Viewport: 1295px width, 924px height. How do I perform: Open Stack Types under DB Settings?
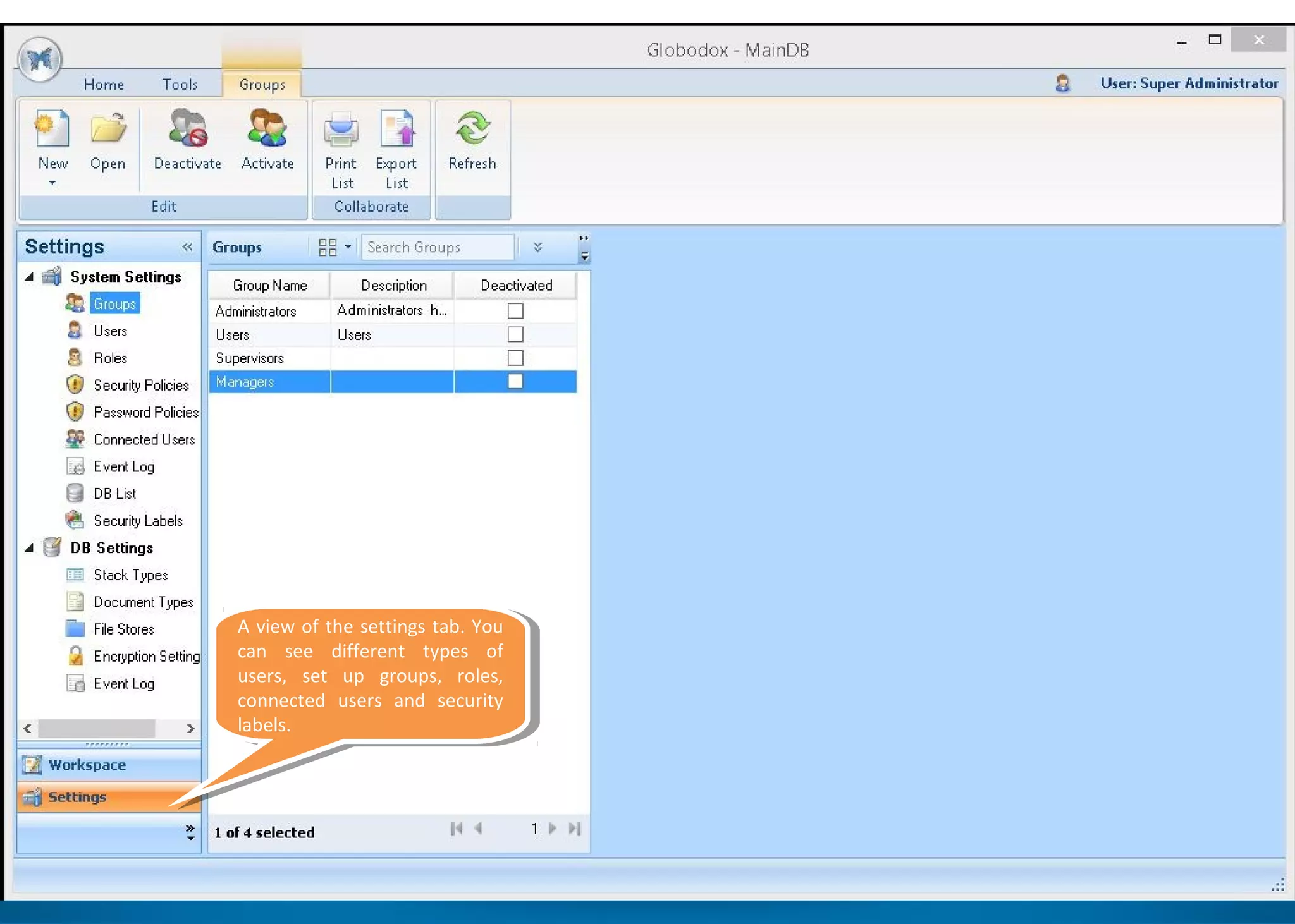pyautogui.click(x=130, y=575)
